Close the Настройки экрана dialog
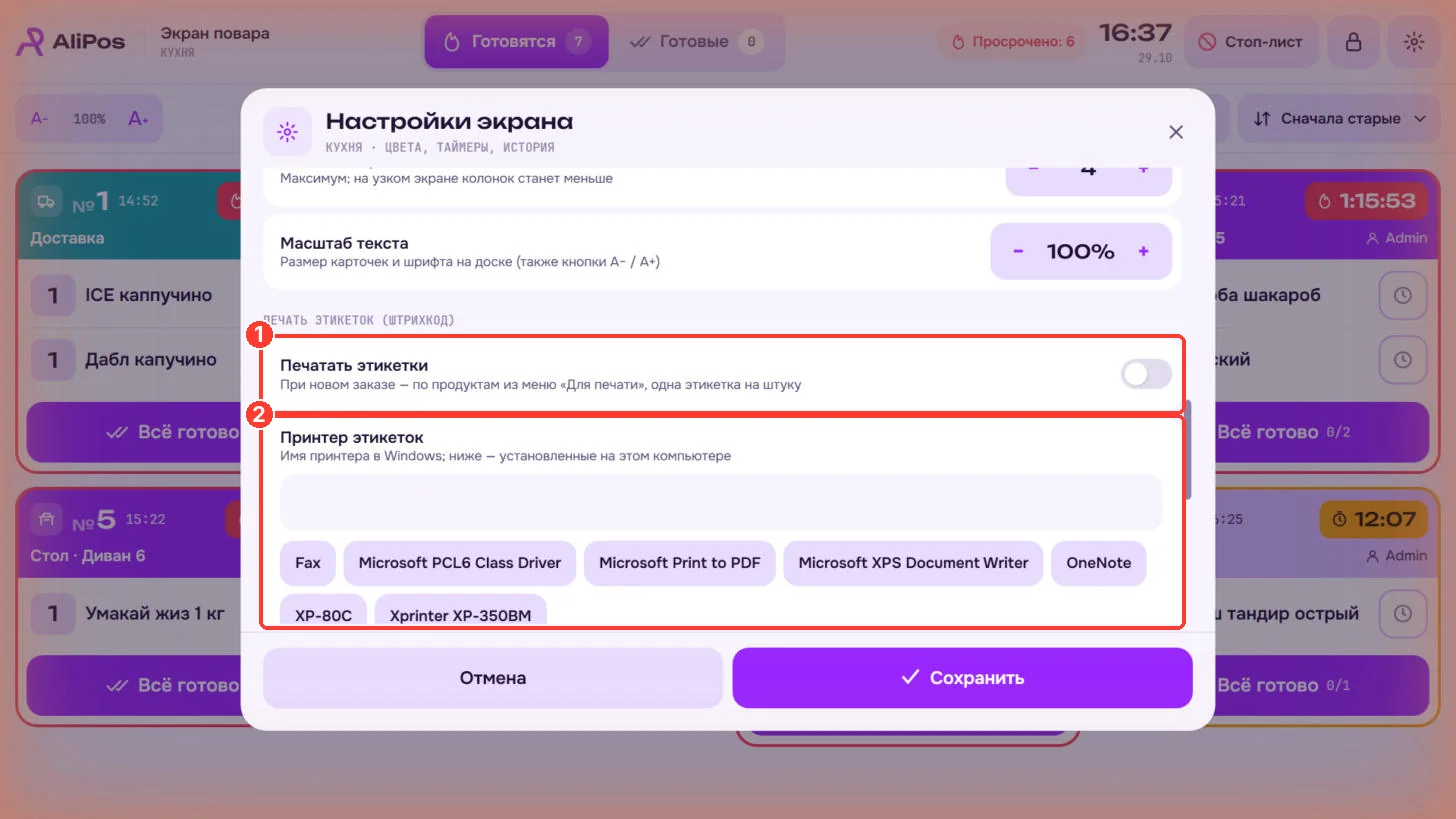 [1176, 132]
